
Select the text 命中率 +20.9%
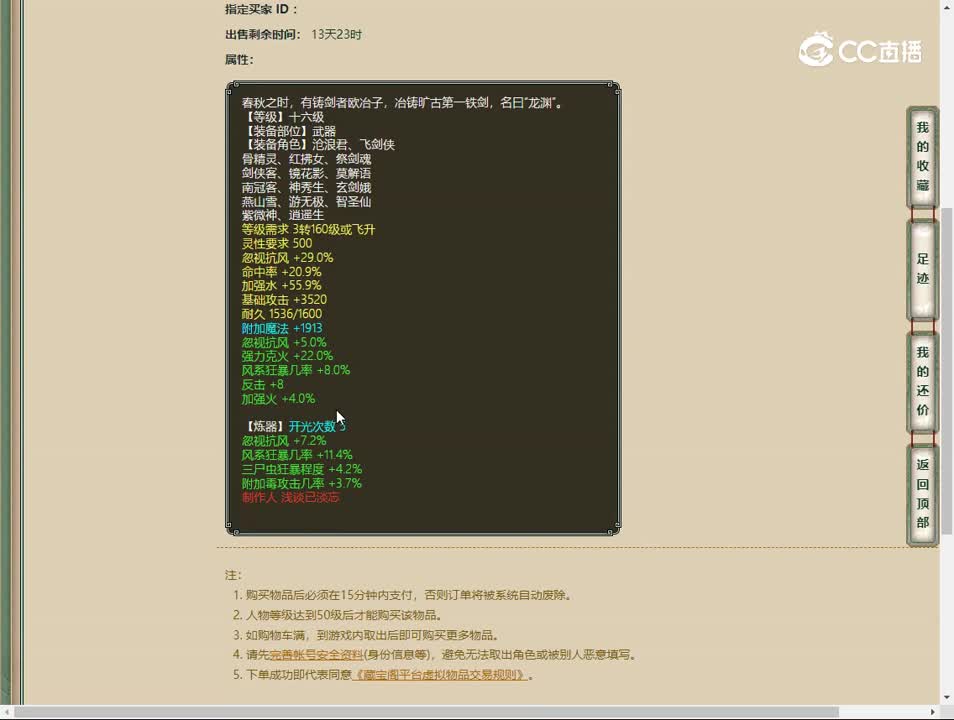pos(281,272)
